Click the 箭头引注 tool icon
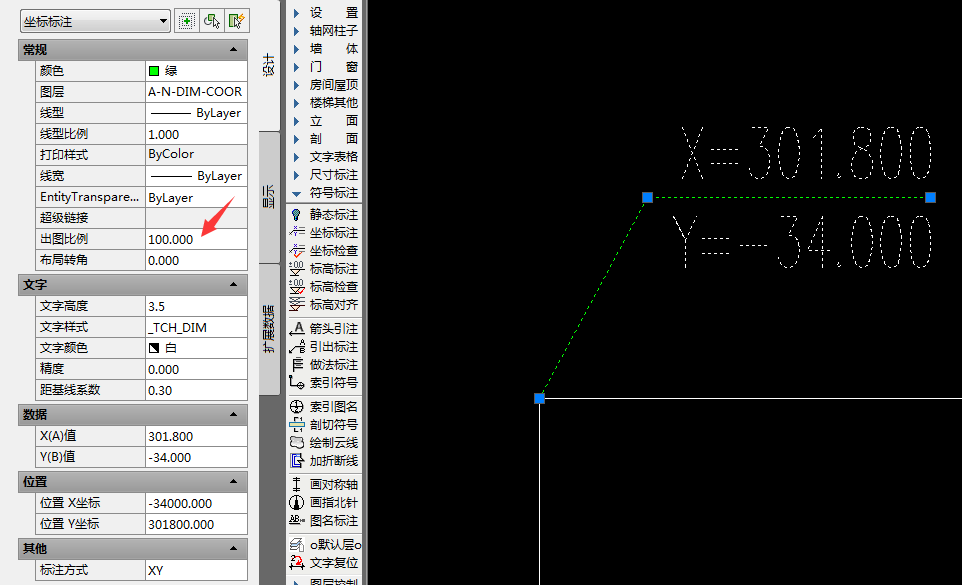The image size is (962, 585). (x=296, y=329)
